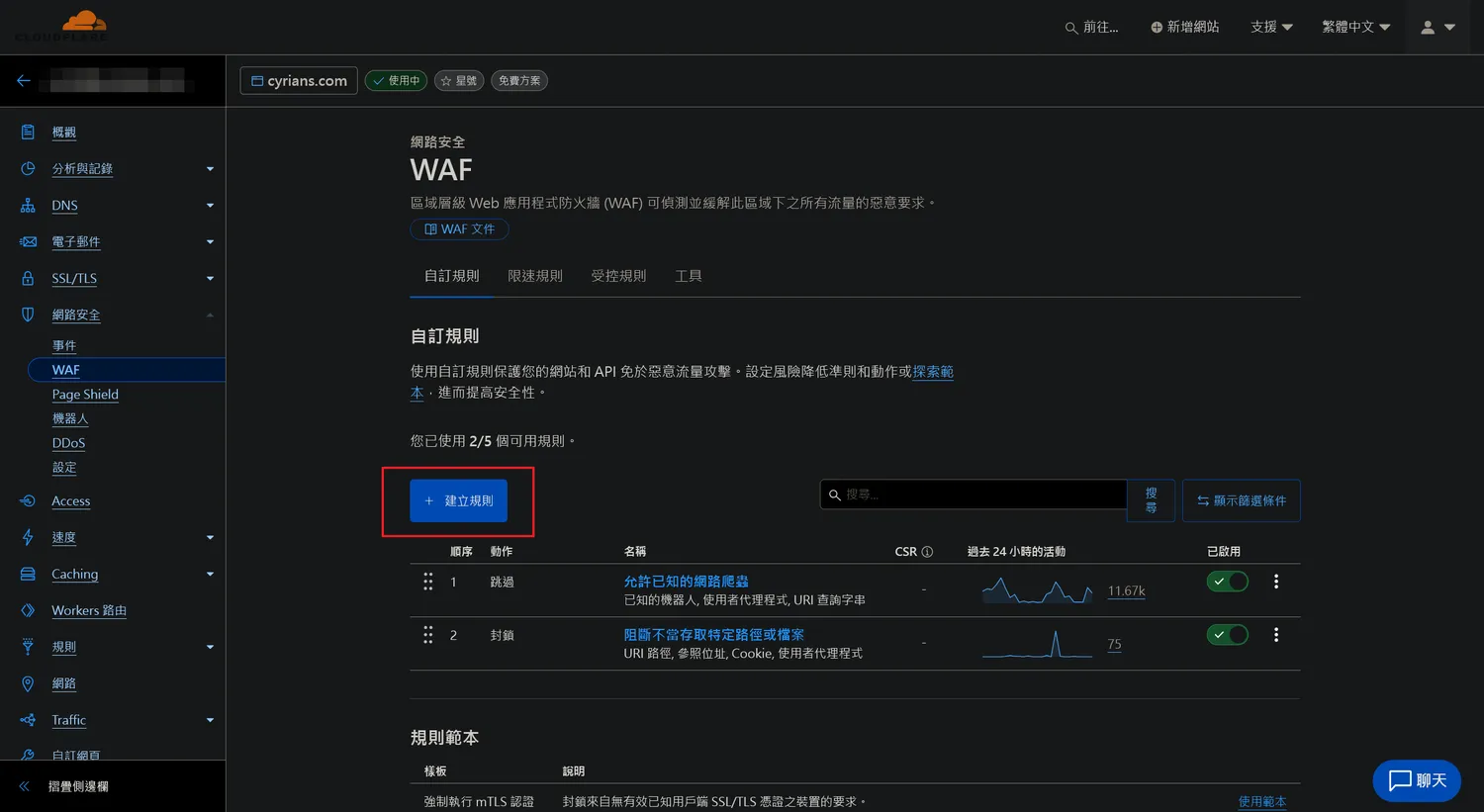
Task: Disable the 允許已知的網路爬蟲 rule toggle
Action: pyautogui.click(x=1227, y=582)
